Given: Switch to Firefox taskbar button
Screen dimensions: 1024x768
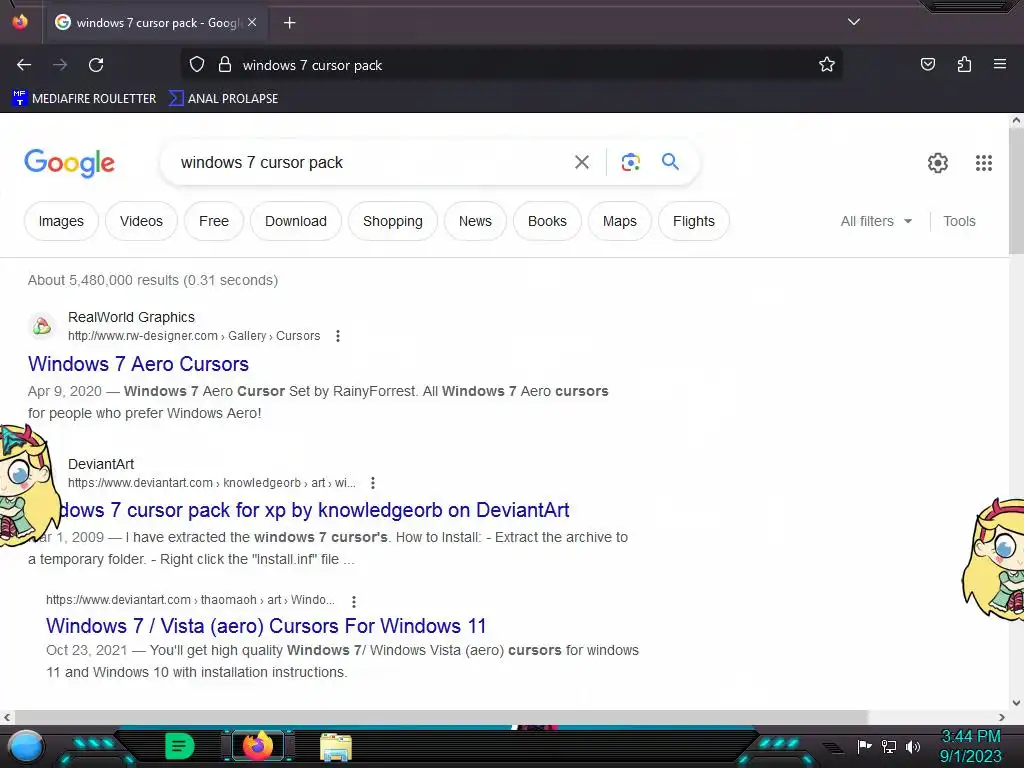Looking at the screenshot, I should tap(257, 746).
